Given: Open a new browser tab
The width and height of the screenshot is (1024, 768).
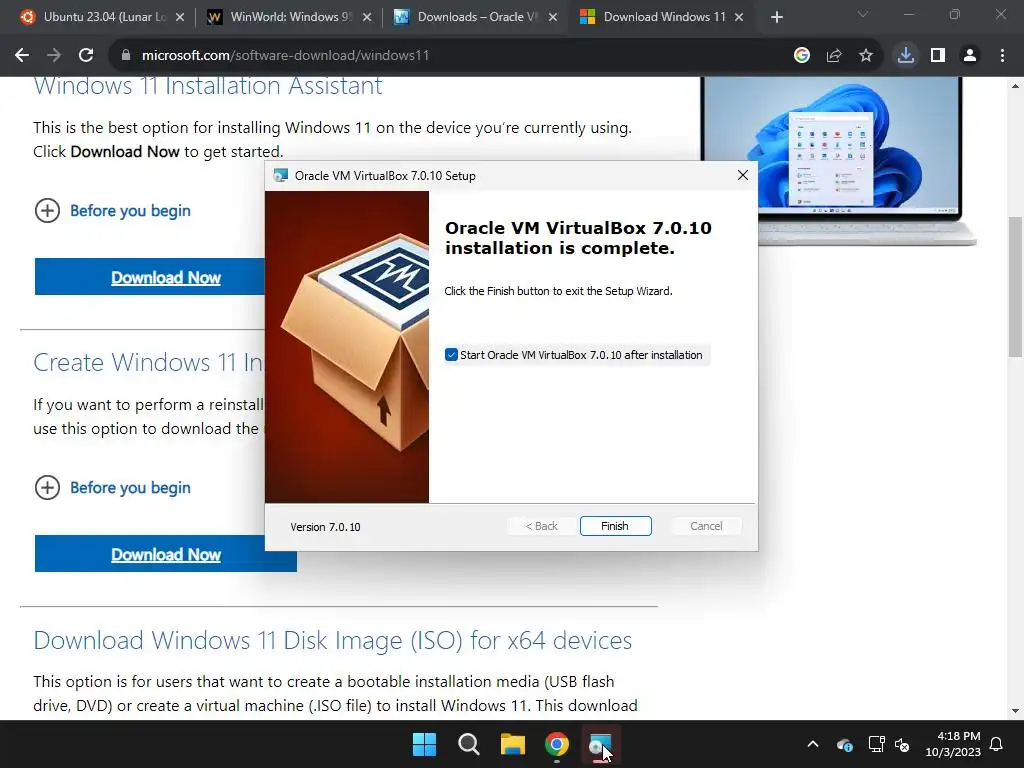Looking at the screenshot, I should point(776,17).
